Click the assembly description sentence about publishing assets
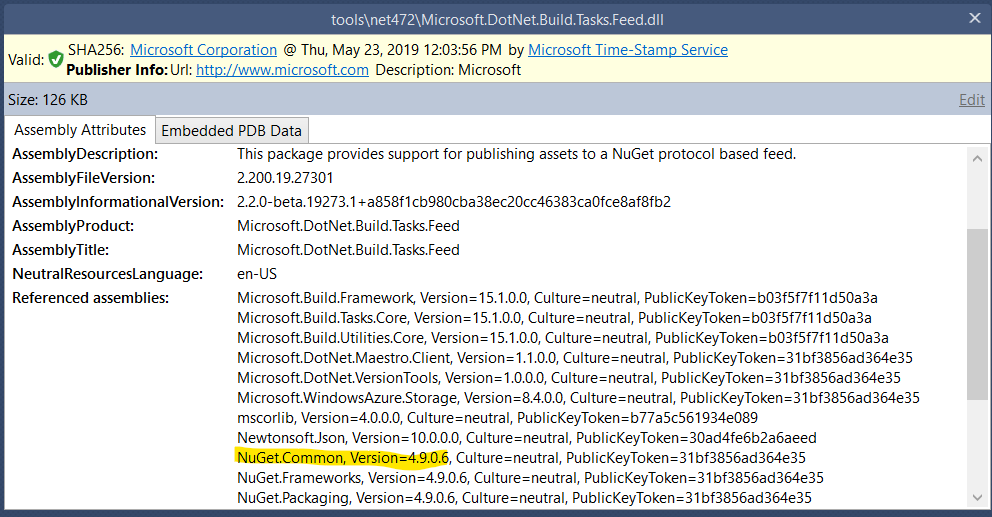This screenshot has width=992, height=517. point(516,154)
